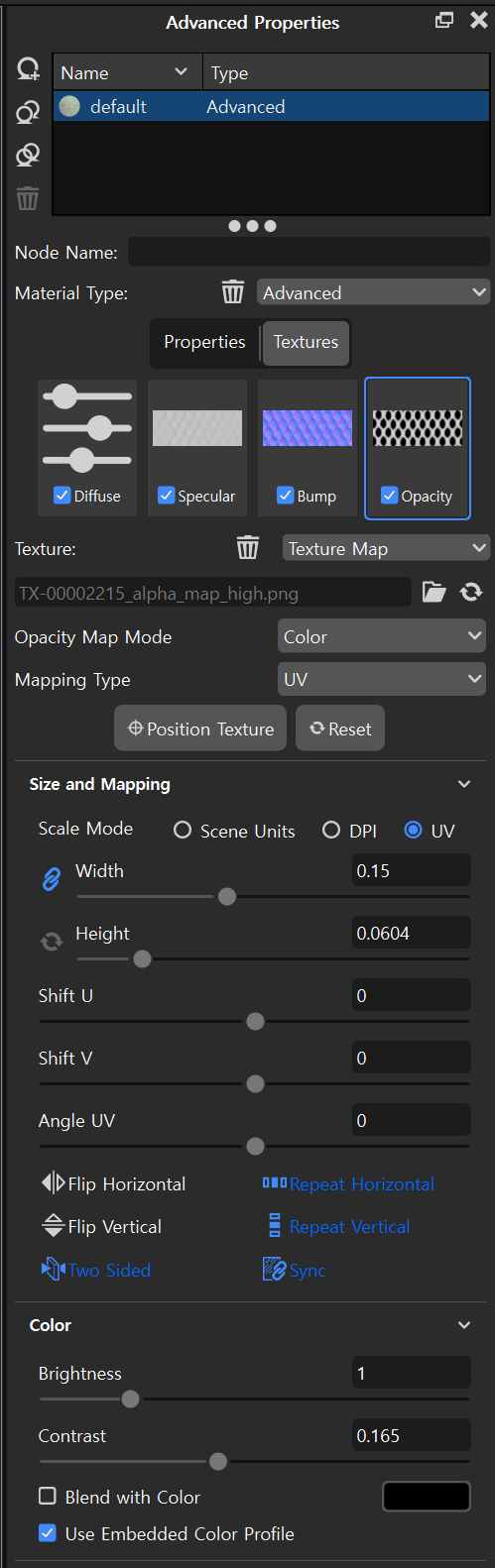495x1568 pixels.
Task: Delete texture with trash icon beside Texture
Action: pos(248,548)
